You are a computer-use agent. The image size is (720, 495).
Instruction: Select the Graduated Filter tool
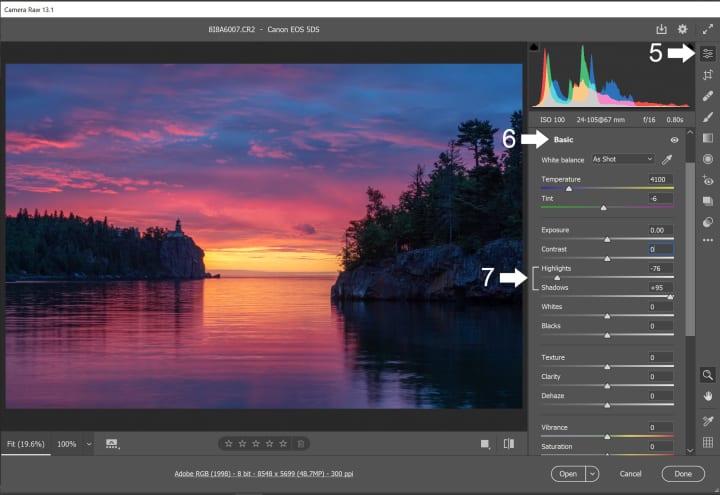(x=708, y=138)
